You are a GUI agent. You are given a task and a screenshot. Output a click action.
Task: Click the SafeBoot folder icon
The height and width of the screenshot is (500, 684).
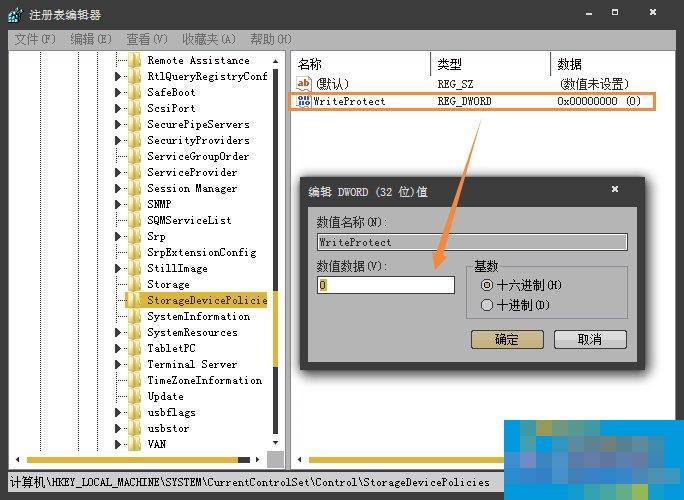coord(135,92)
